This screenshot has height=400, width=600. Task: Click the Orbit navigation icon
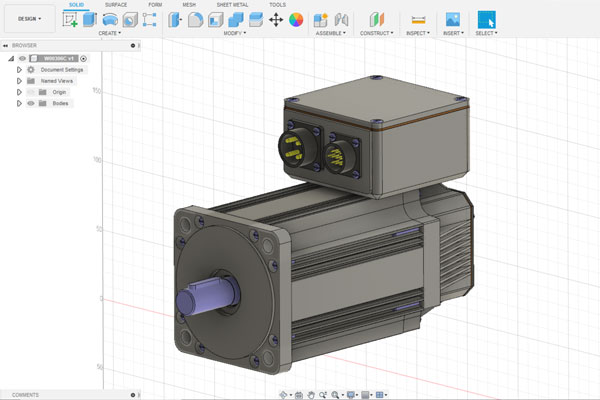284,395
